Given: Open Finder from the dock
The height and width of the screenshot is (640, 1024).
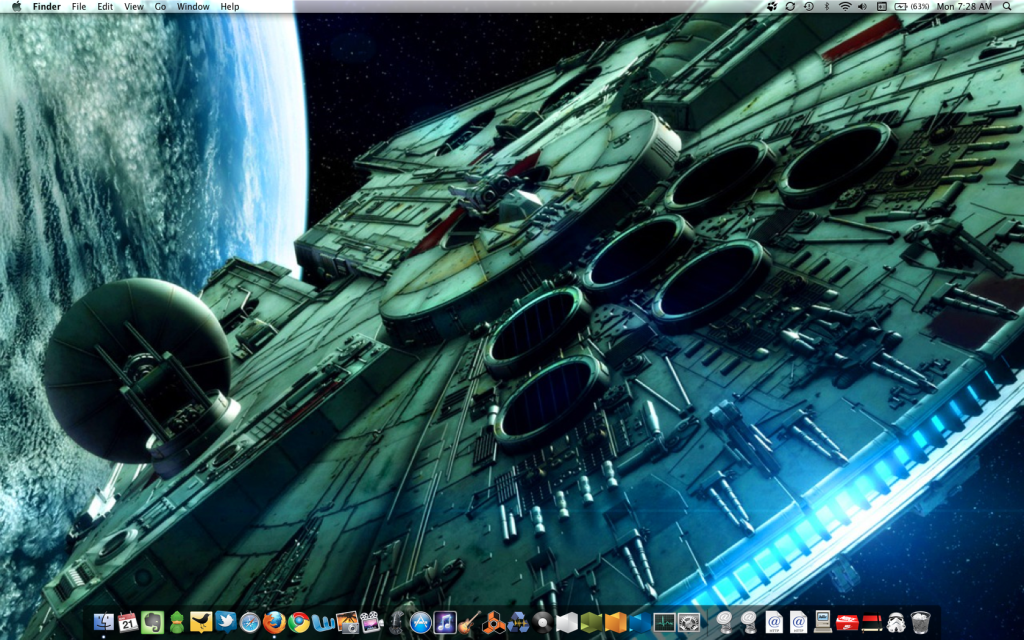Looking at the screenshot, I should [x=104, y=622].
